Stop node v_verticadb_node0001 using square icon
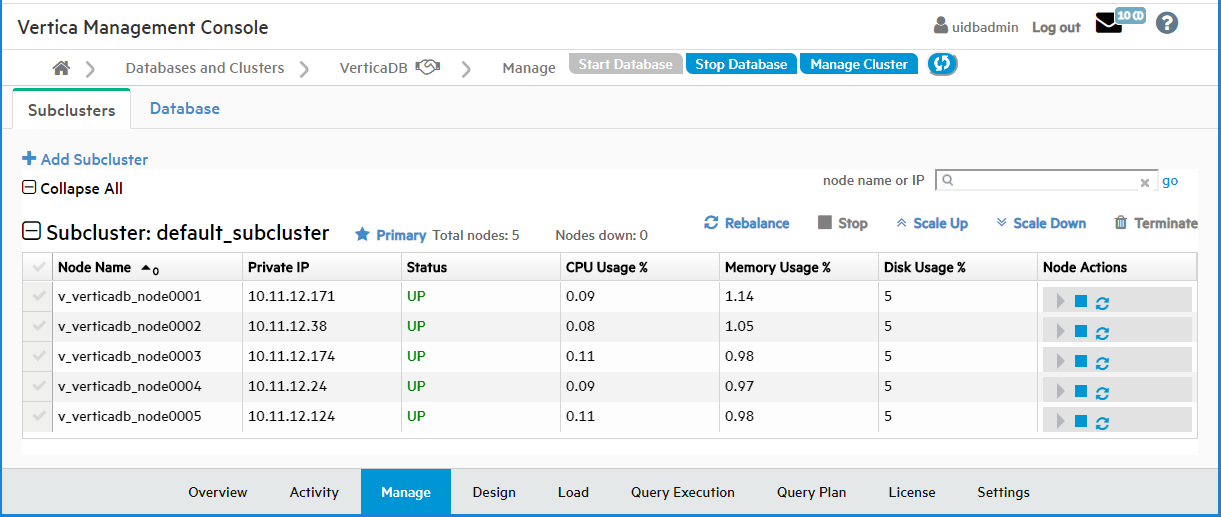The height and width of the screenshot is (517, 1221). pyautogui.click(x=1081, y=301)
